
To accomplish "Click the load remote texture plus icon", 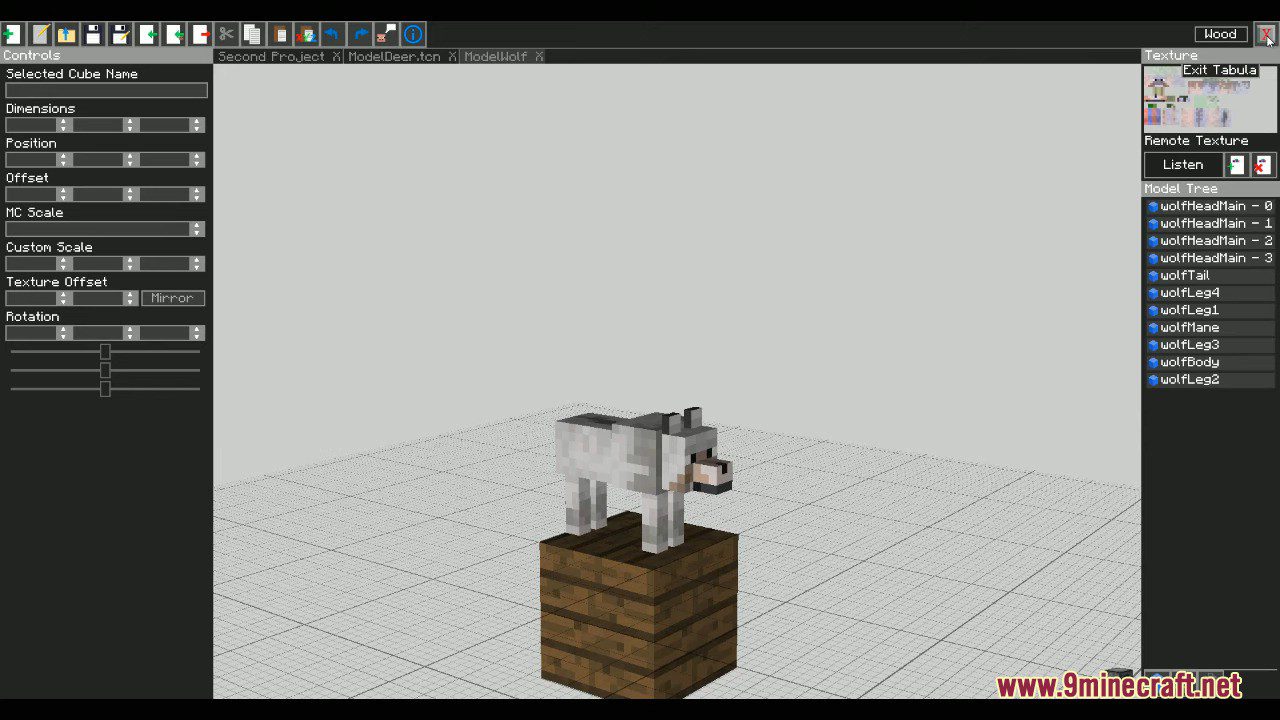I will click(1237, 165).
